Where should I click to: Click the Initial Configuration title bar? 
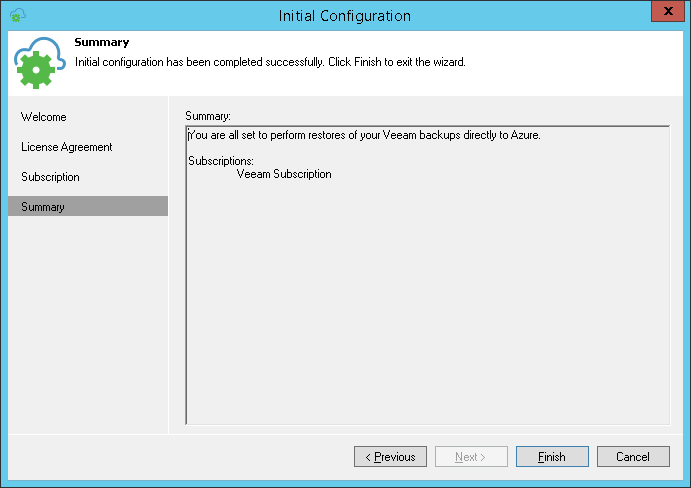pos(345,15)
